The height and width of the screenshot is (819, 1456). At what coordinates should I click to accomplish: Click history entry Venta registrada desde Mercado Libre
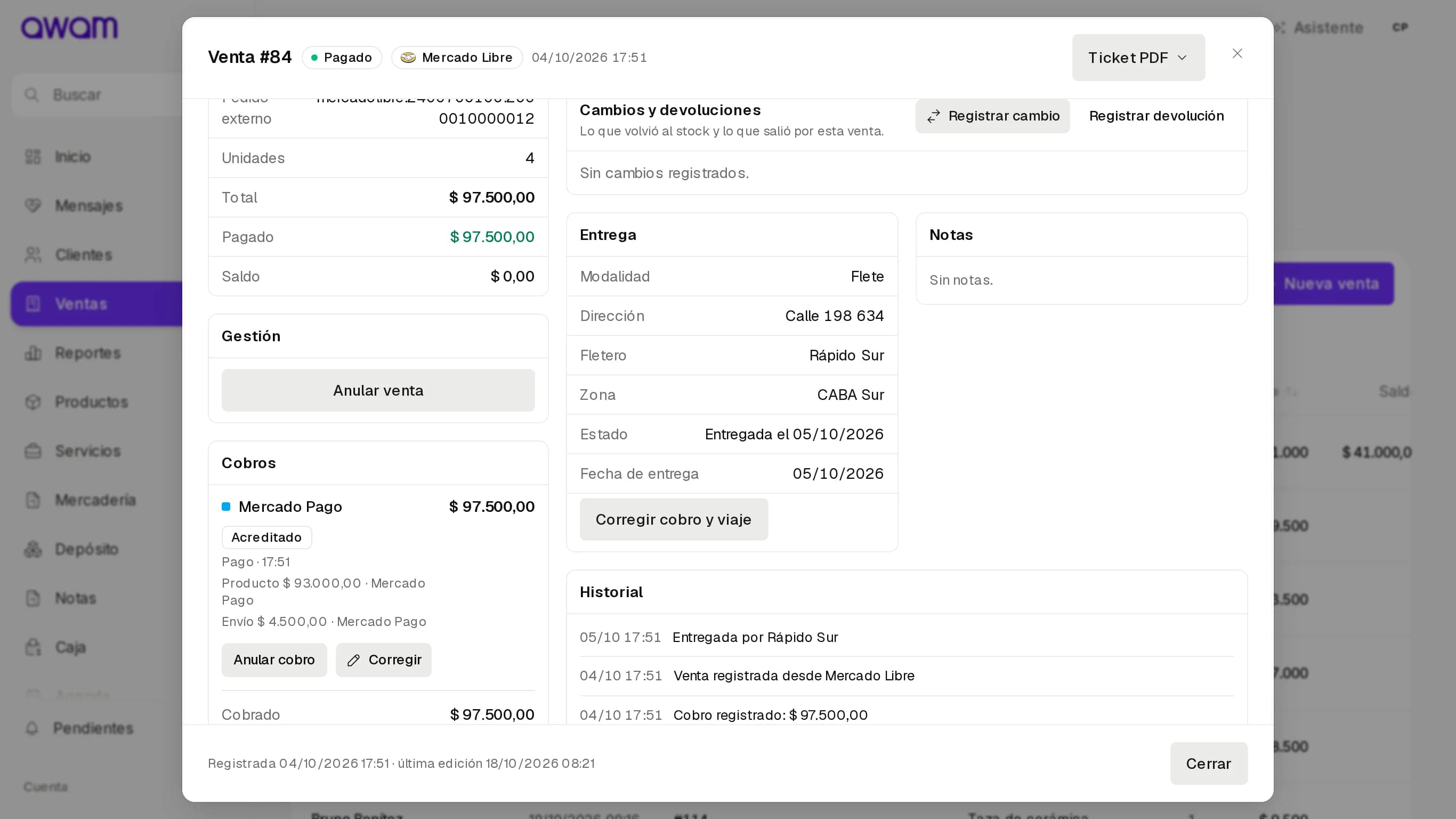pos(794,676)
